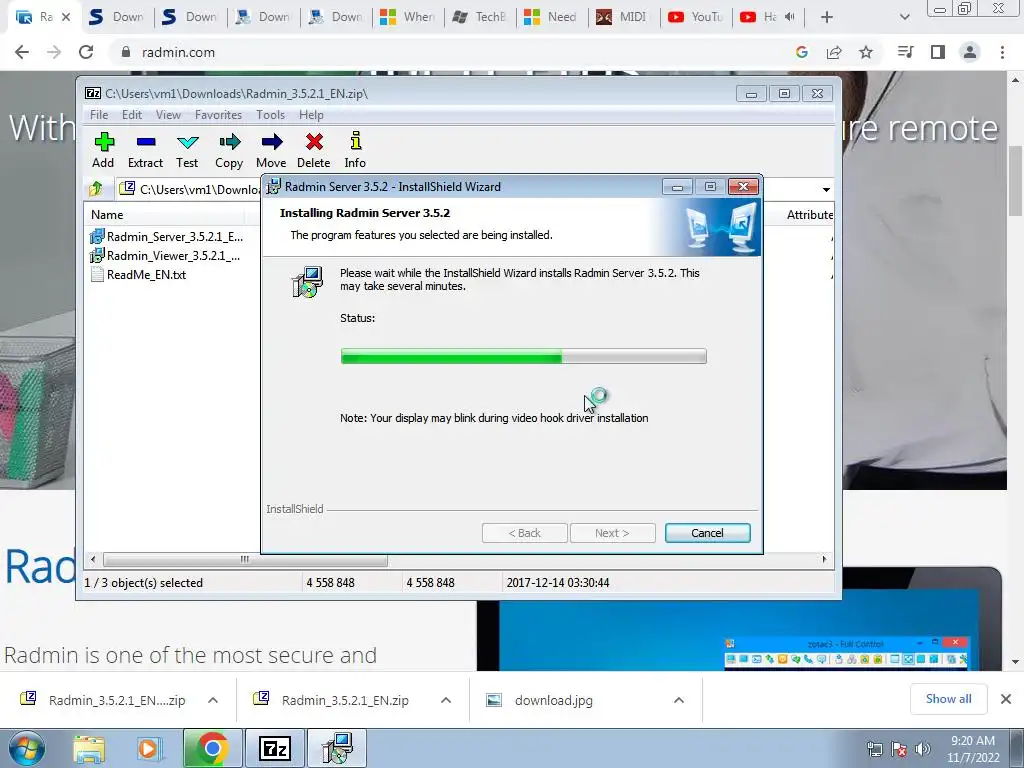Click Show all downloads button
Viewport: 1024px width, 768px height.
click(948, 699)
